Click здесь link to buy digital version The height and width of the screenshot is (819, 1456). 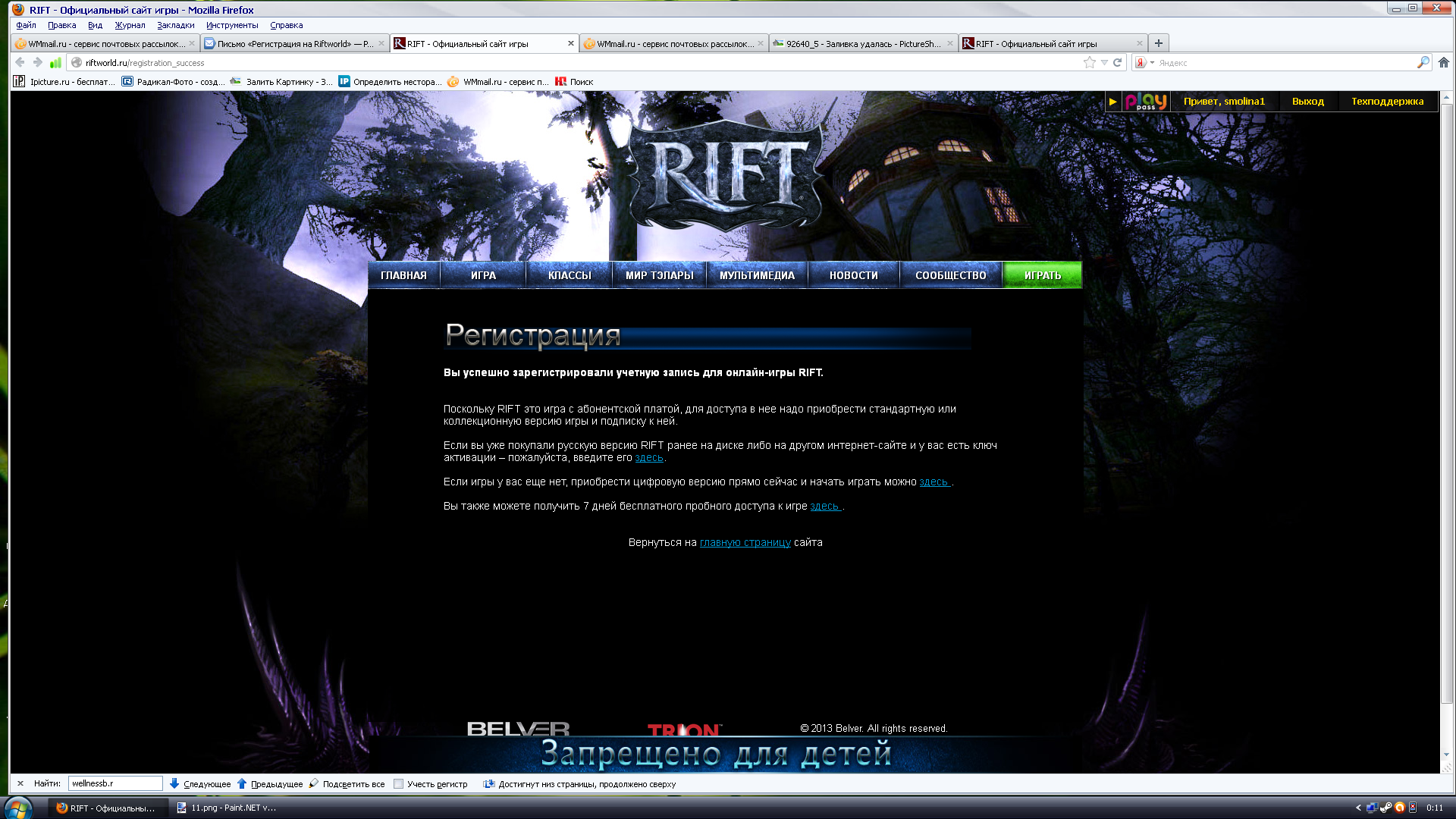934,482
